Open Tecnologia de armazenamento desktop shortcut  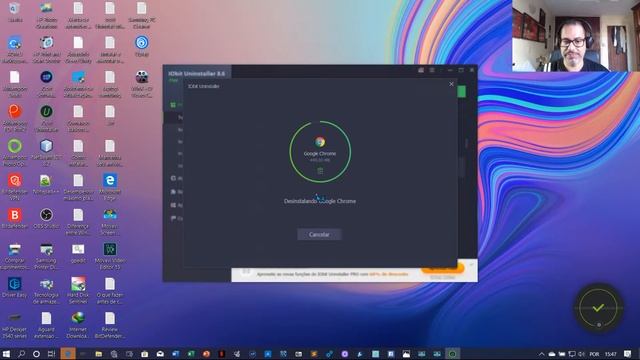point(46,290)
